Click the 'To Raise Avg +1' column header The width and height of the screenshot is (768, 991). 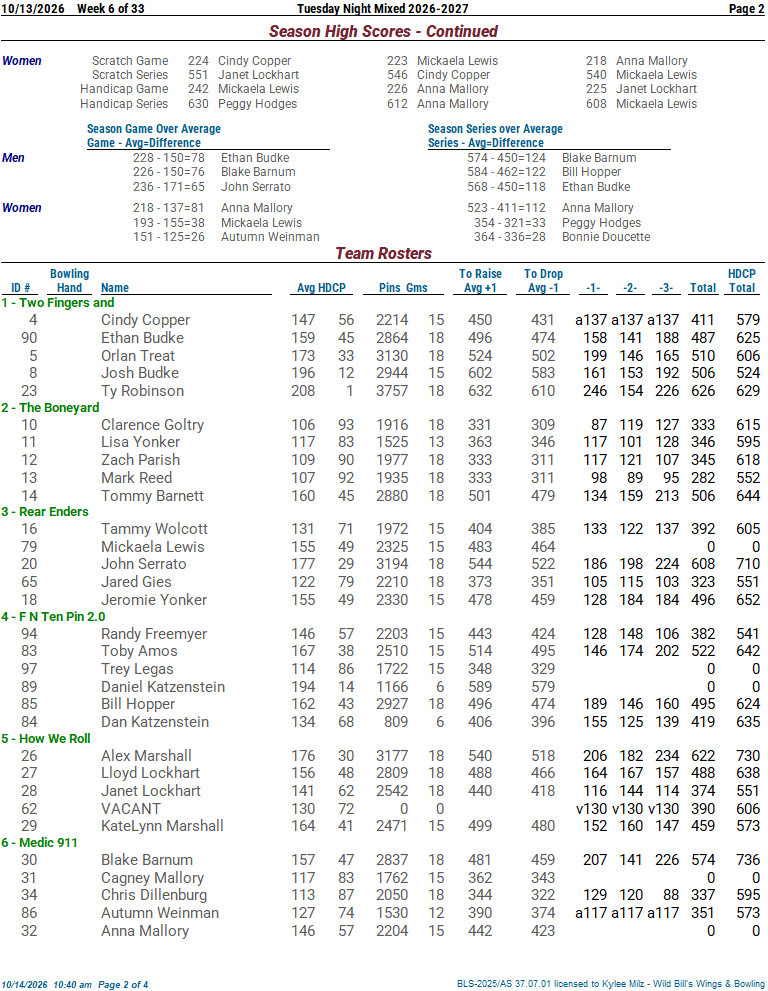coord(480,281)
